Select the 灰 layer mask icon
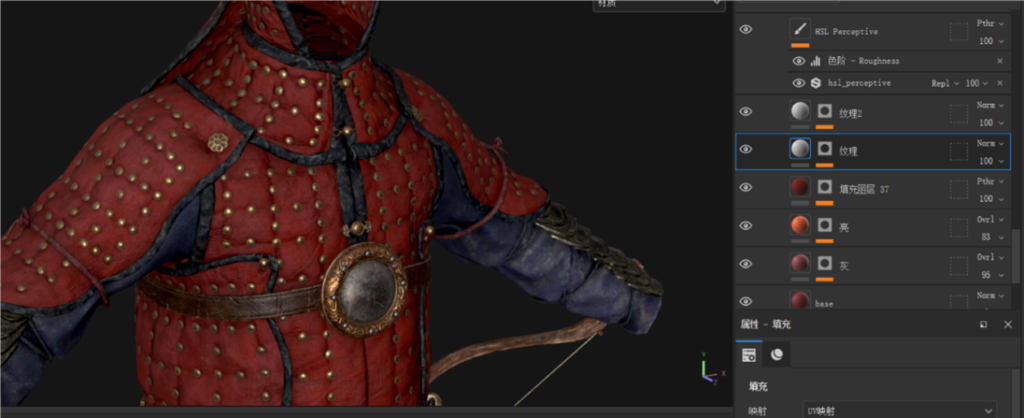This screenshot has height=418, width=1024. [x=825, y=264]
